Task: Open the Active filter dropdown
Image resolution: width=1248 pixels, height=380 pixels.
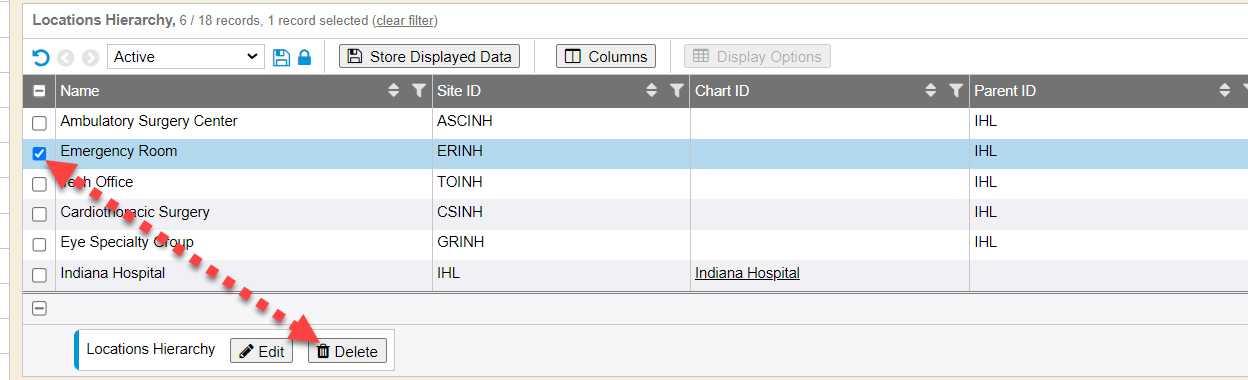Action: (185, 57)
